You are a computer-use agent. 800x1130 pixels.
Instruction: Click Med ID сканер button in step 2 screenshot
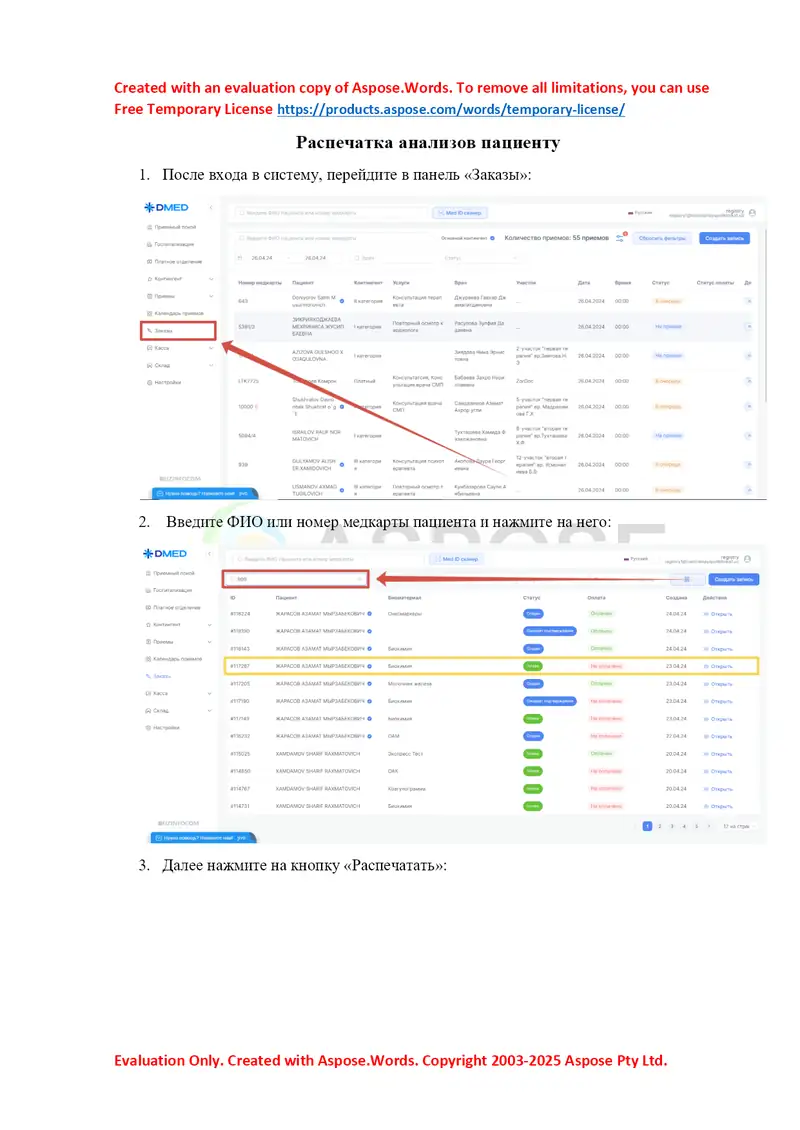point(457,559)
